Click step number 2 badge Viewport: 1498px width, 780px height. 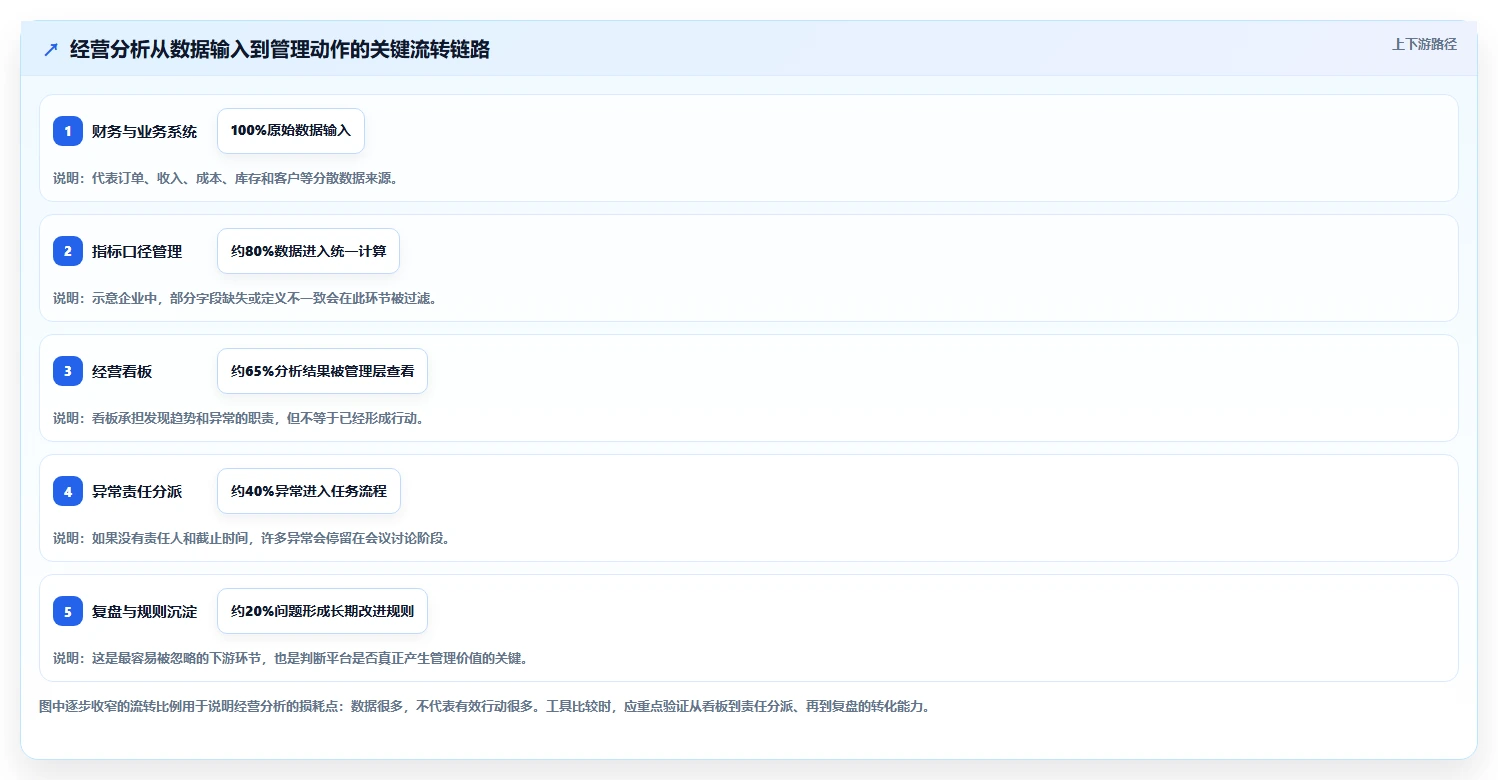(x=68, y=251)
